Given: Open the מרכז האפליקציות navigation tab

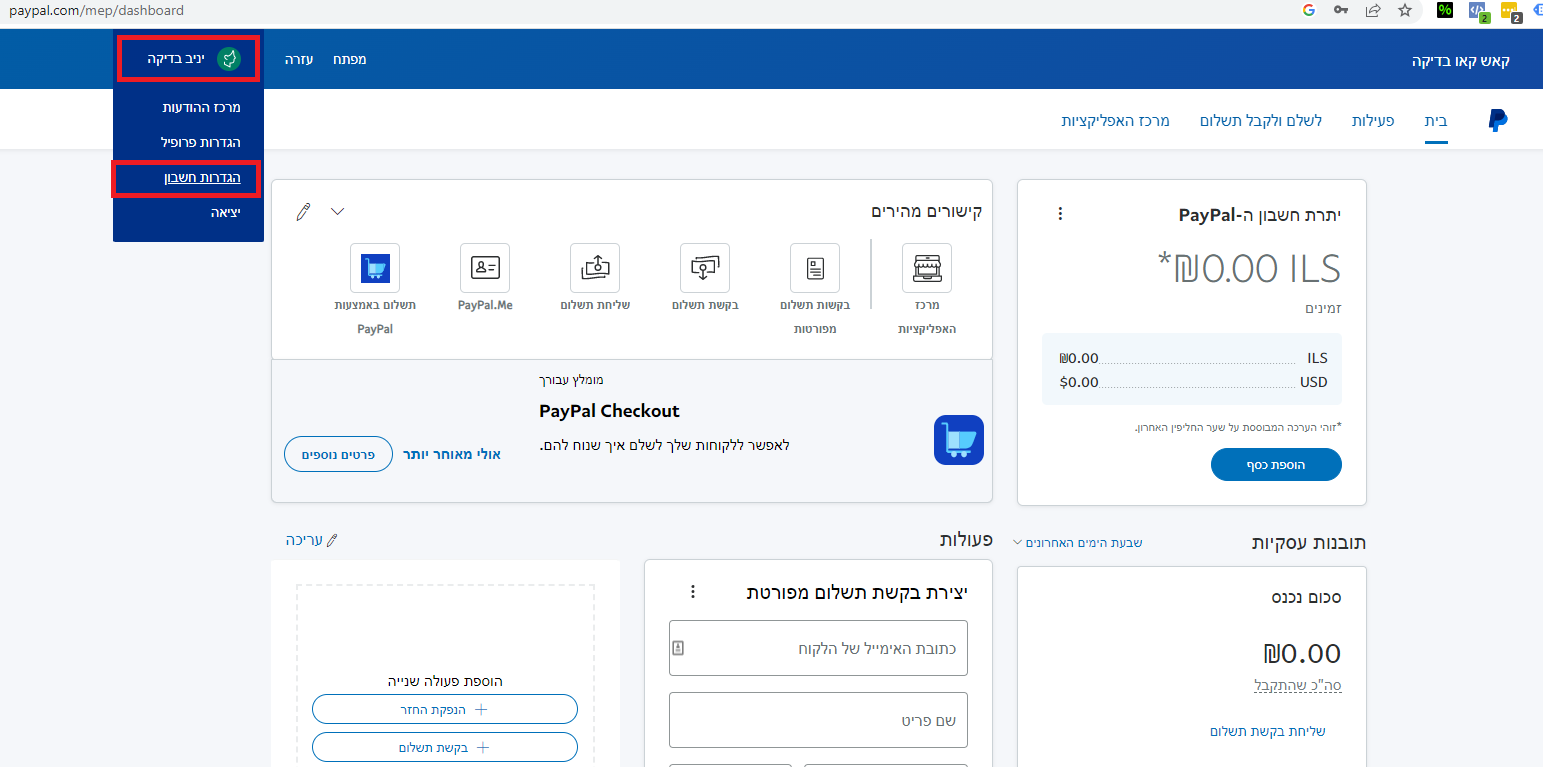Looking at the screenshot, I should pyautogui.click(x=1115, y=121).
